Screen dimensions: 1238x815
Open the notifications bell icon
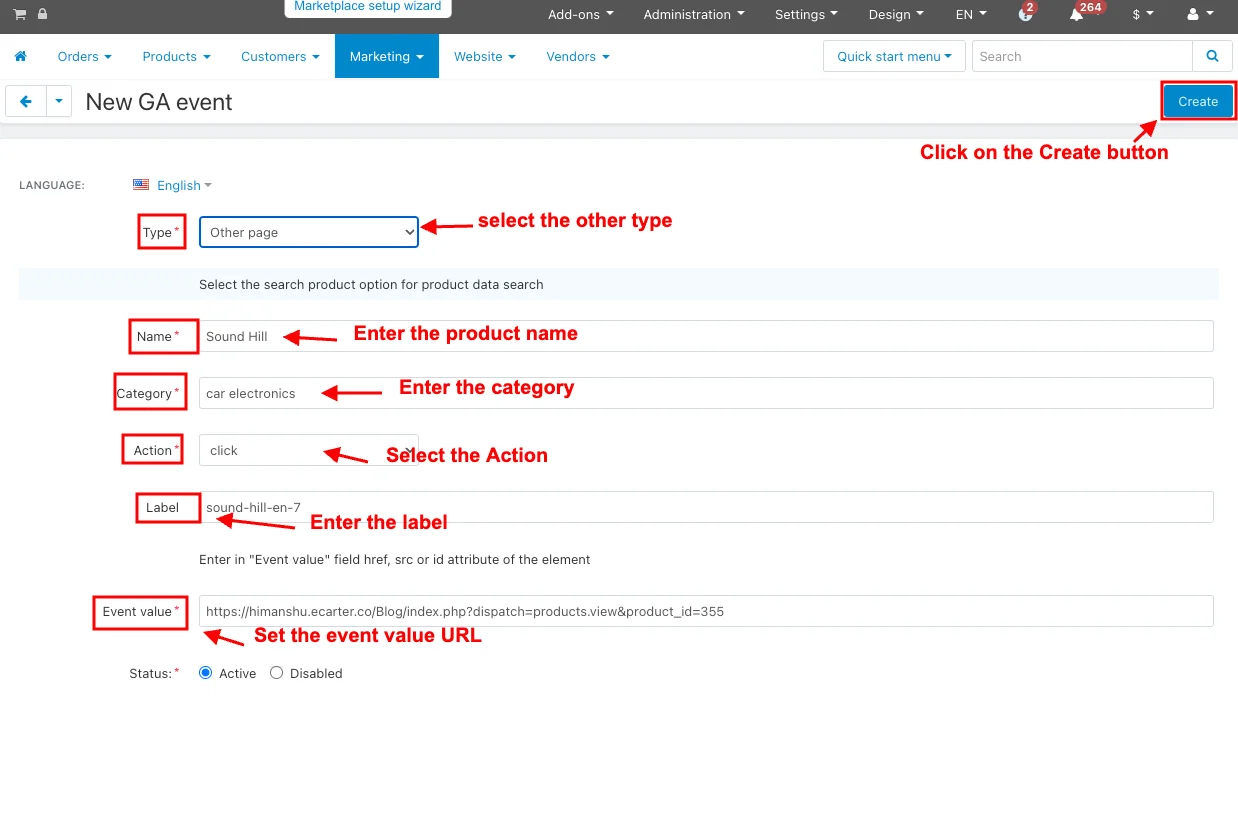point(1077,15)
